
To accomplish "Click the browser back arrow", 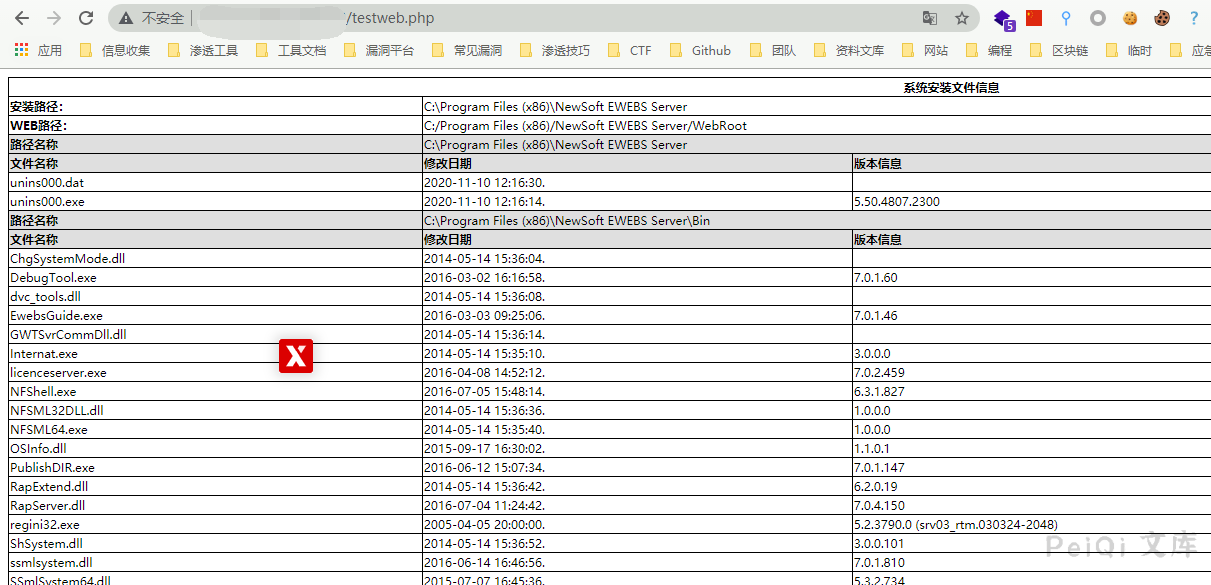I will pos(21,18).
